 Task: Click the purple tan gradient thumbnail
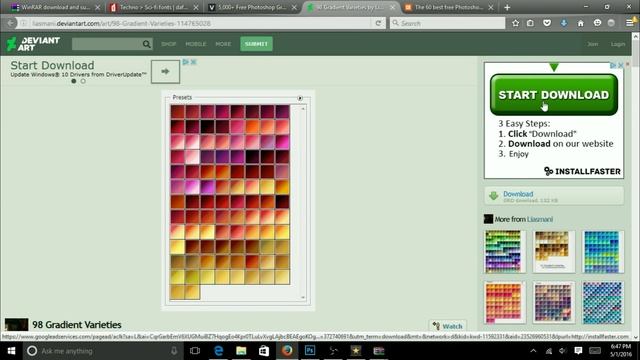pyautogui.click(x=554, y=302)
